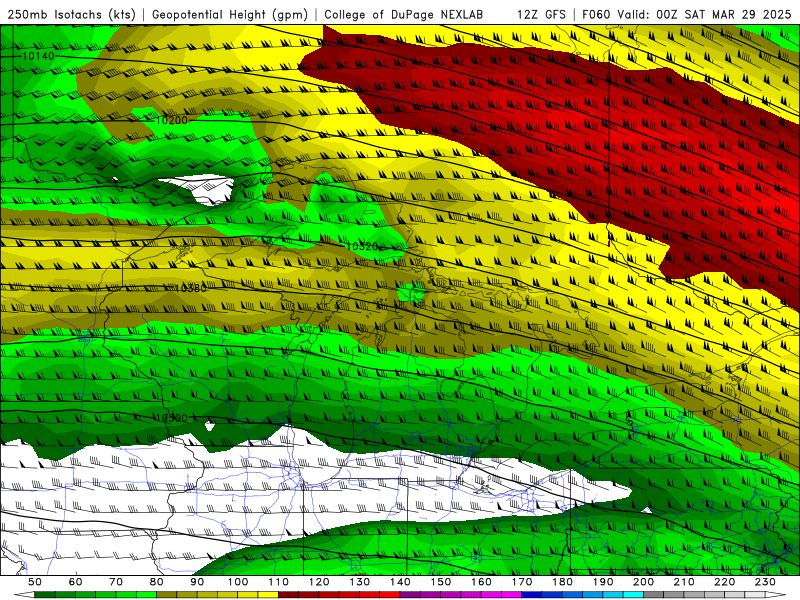Click the 10380 height contour label
800x600 pixels.
[x=191, y=288]
